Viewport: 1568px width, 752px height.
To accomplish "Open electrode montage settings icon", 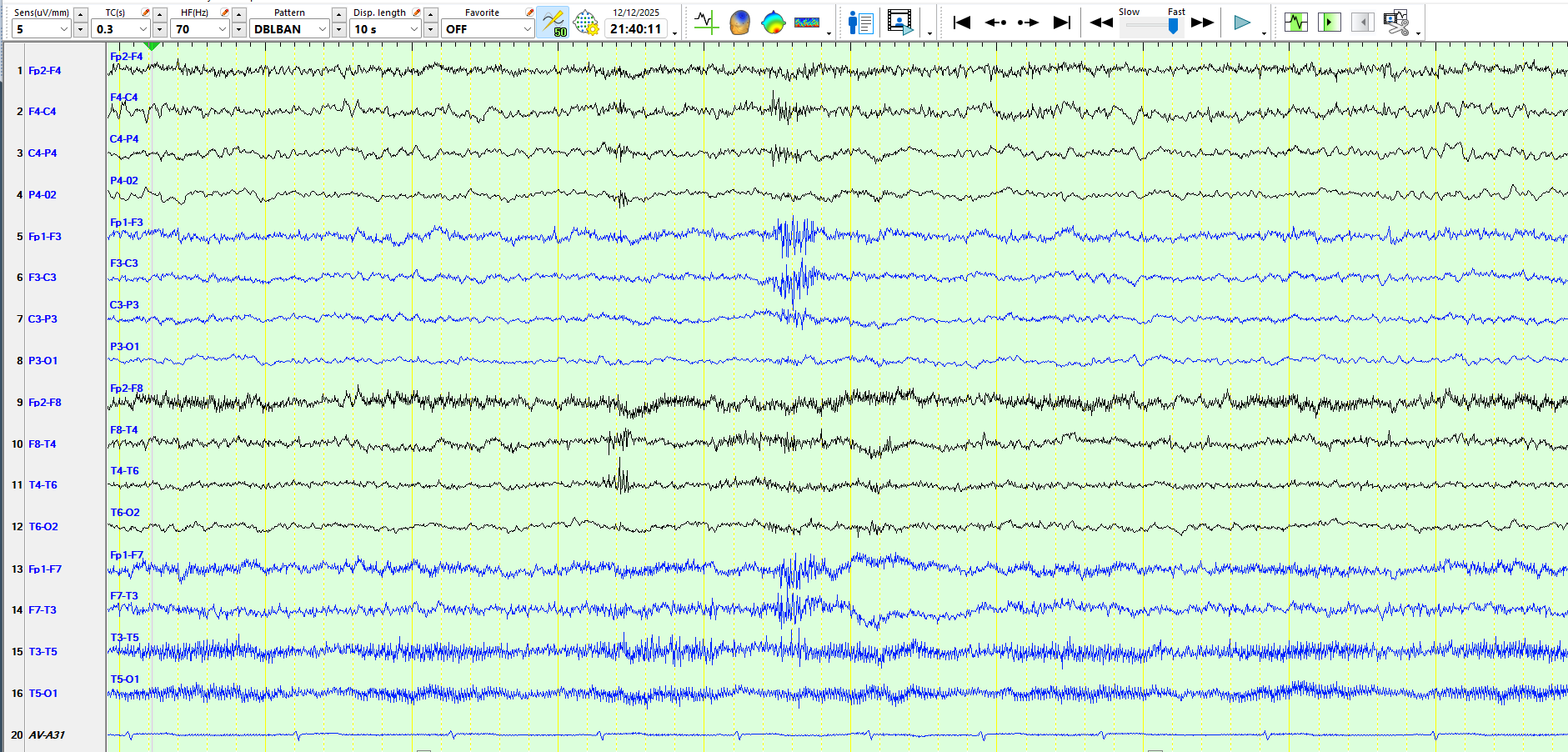I will [587, 23].
